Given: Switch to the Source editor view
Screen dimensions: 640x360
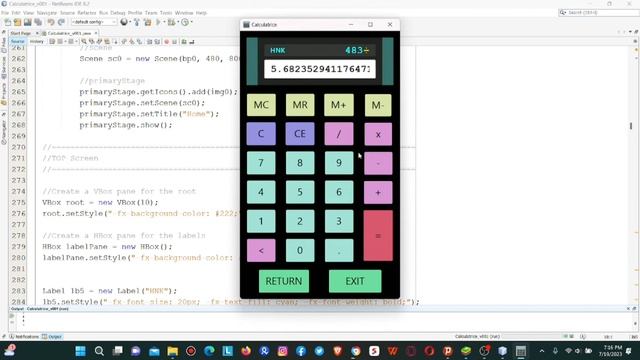Looking at the screenshot, I should pos(18,42).
